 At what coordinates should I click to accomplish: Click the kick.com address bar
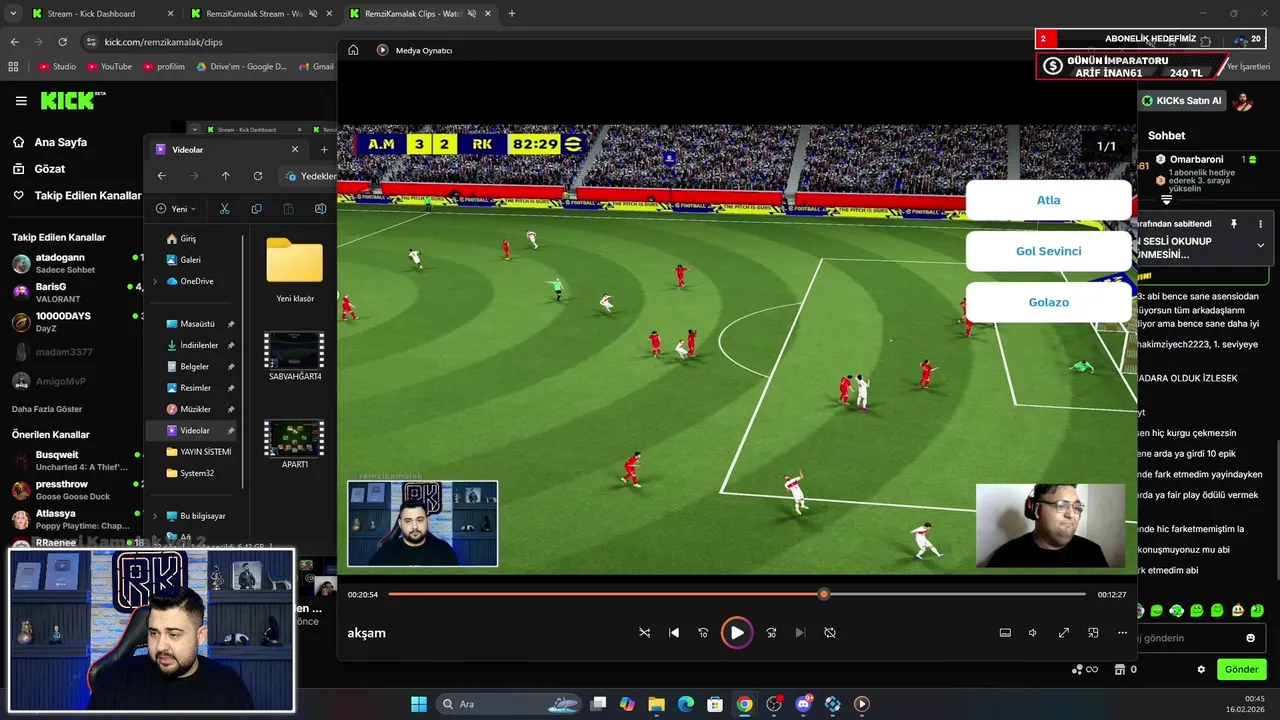163,42
